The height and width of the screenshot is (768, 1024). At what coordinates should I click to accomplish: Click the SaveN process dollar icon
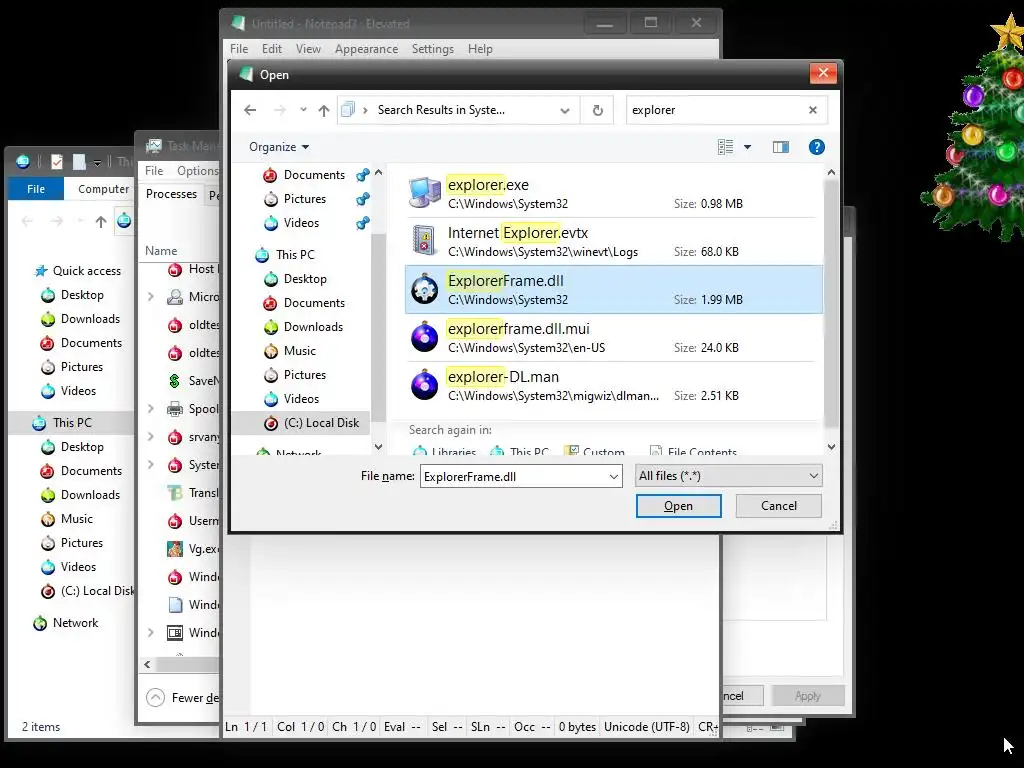[174, 381]
